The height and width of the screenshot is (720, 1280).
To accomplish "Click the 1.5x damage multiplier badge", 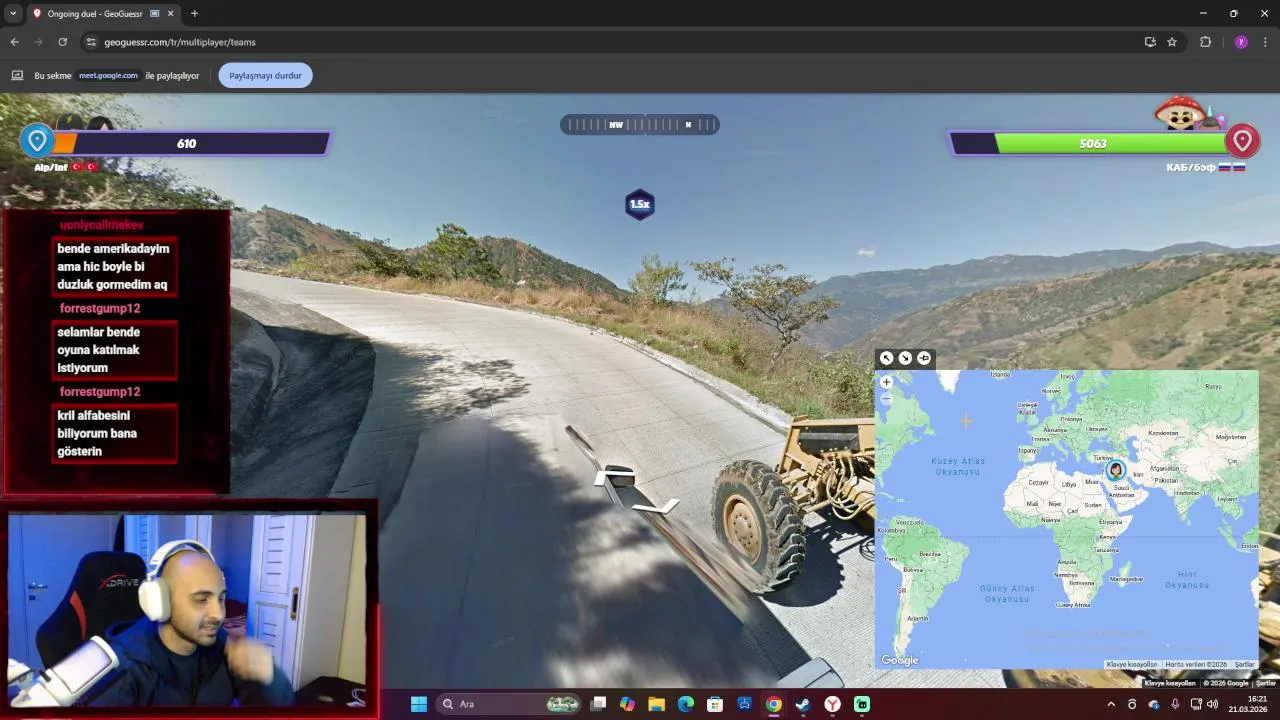I will point(640,204).
